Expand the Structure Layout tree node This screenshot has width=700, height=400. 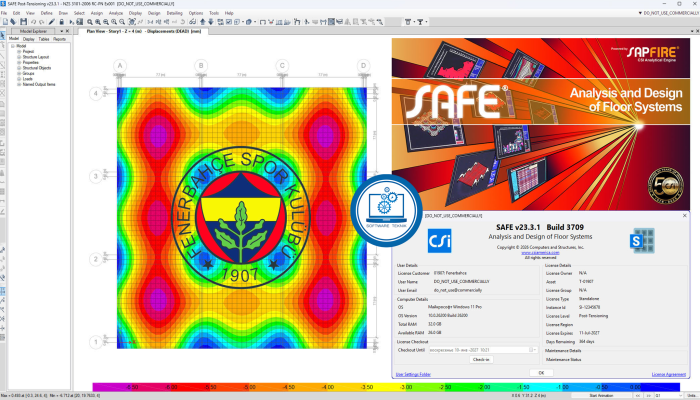click(x=19, y=57)
